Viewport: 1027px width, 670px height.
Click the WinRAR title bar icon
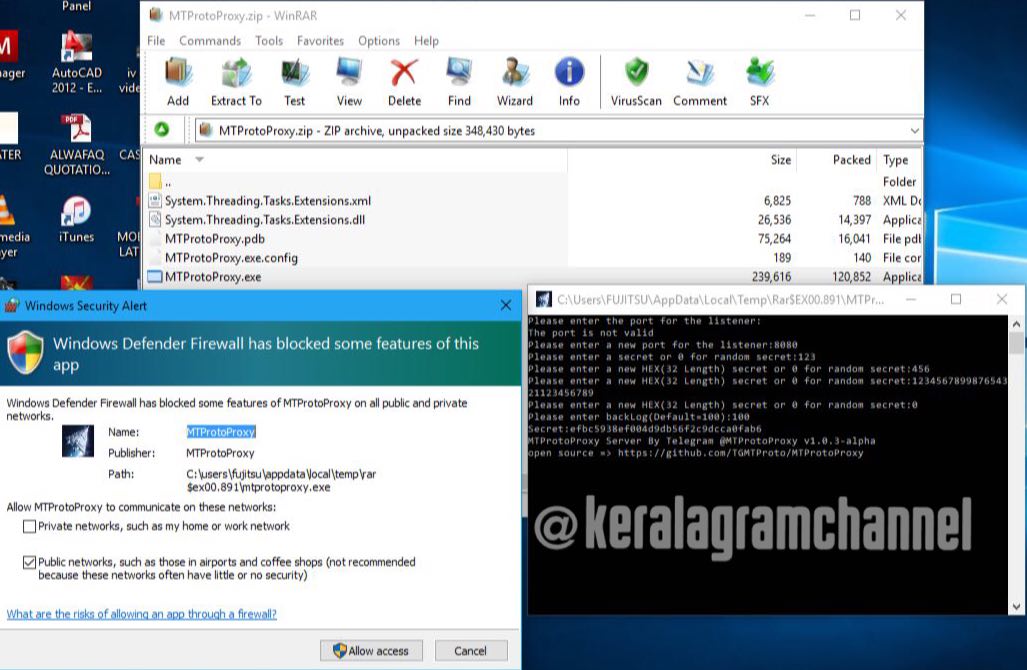[x=156, y=15]
